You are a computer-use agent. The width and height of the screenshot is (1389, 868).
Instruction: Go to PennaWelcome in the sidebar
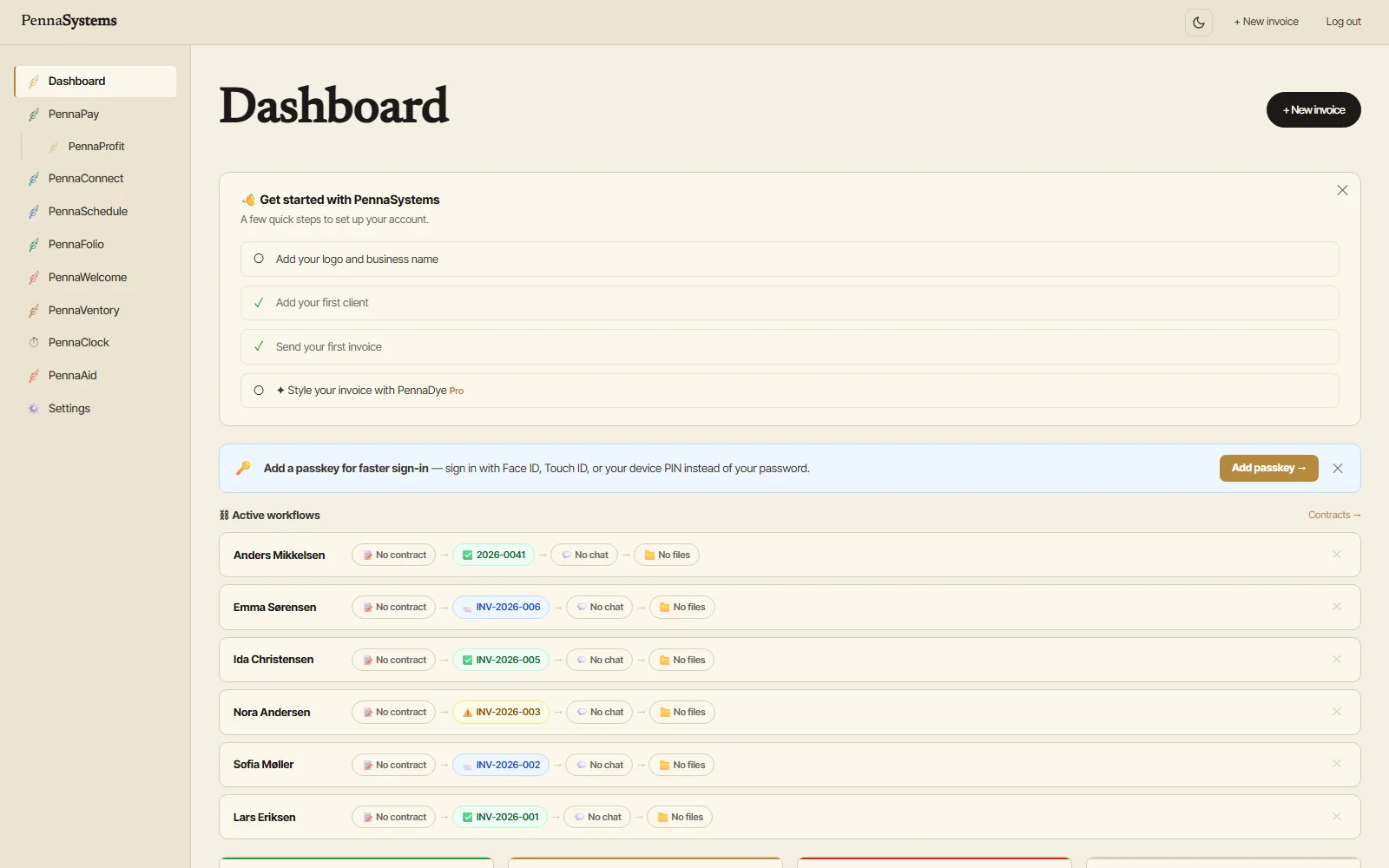click(x=95, y=278)
